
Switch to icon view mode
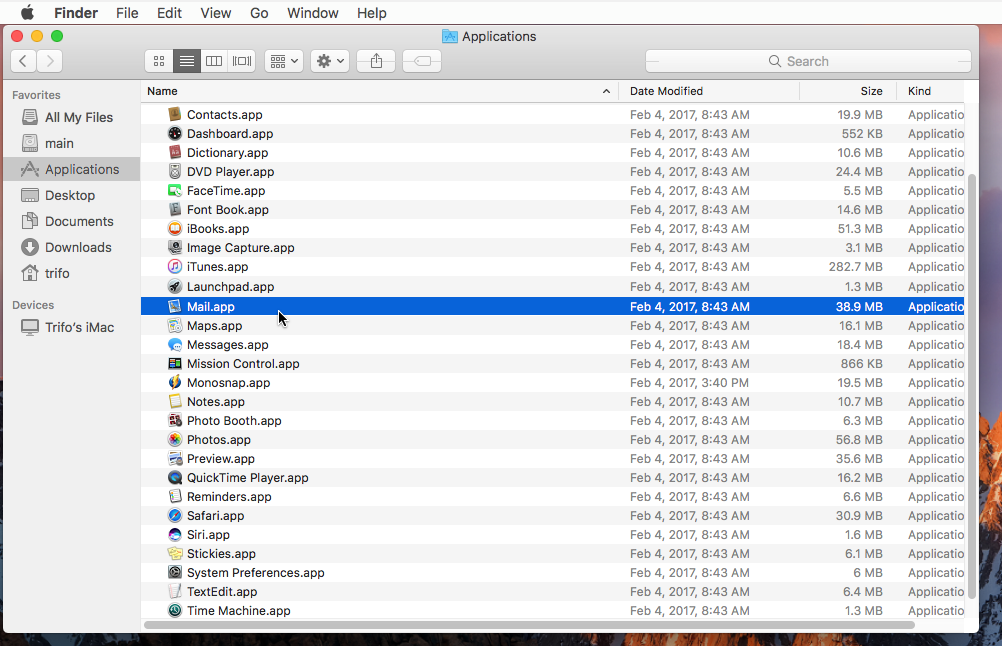pos(158,61)
